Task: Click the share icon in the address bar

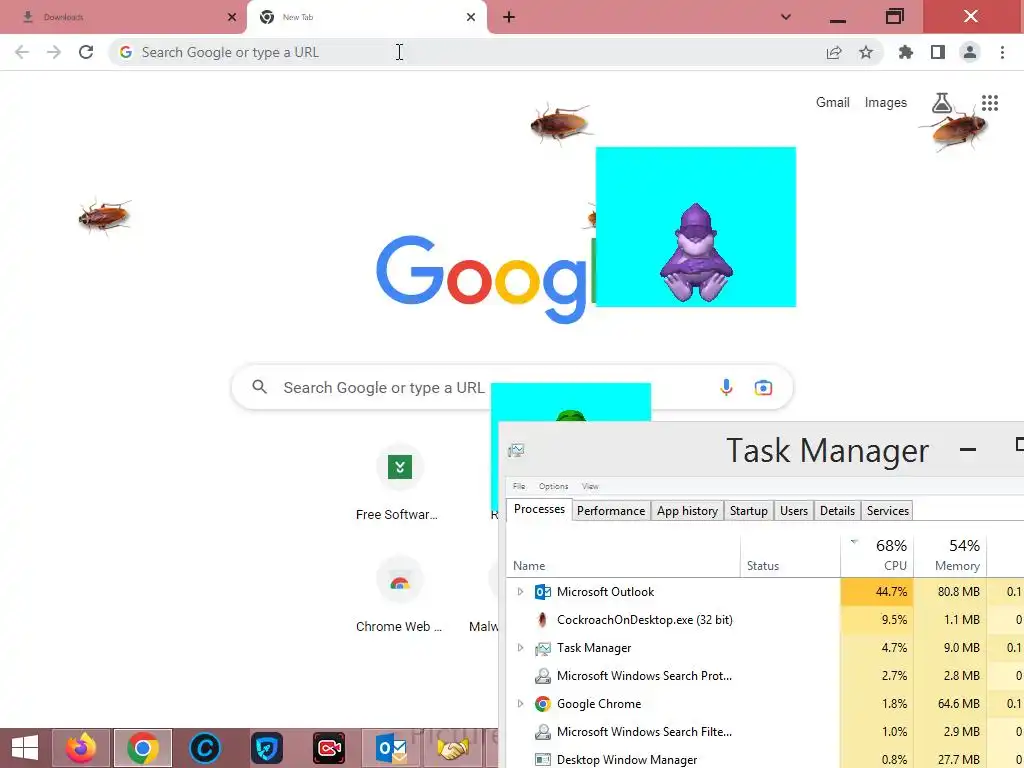Action: [834, 52]
